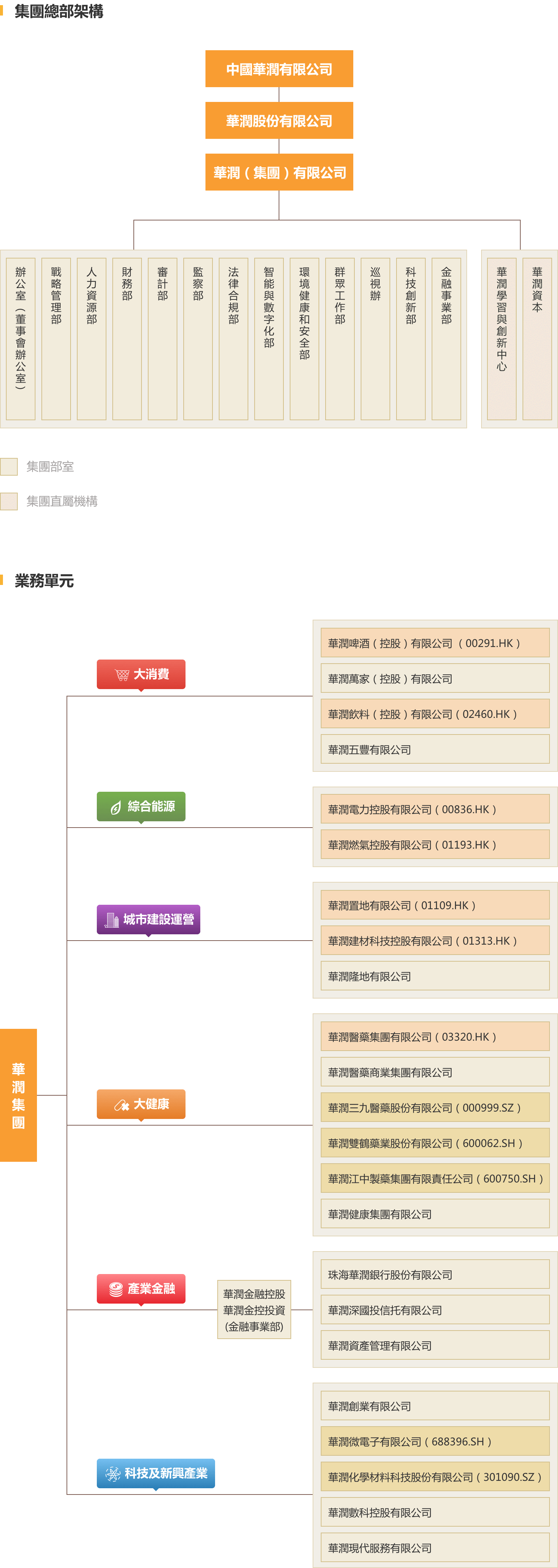Viewport: 558px width, 1568px height.
Task: Open 華潤電力控股有限公司 entry
Action: (x=434, y=809)
